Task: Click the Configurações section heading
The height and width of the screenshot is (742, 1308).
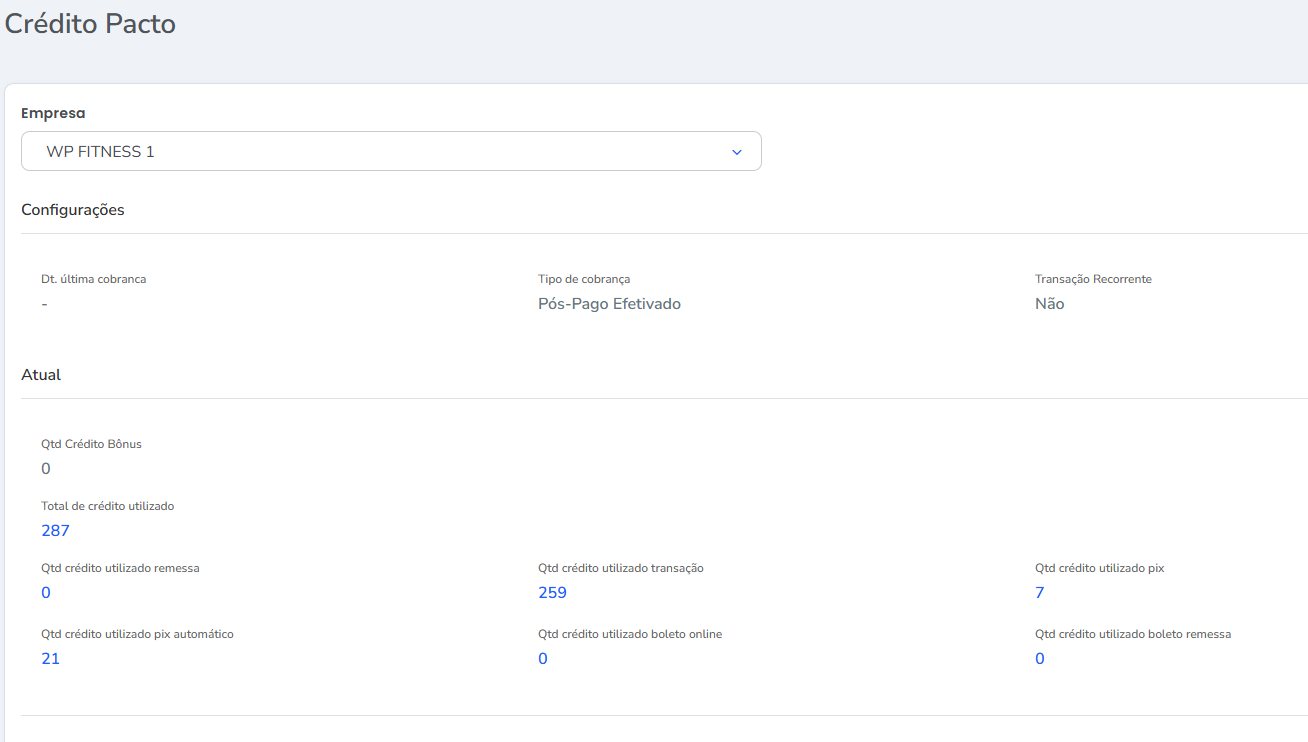Action: click(73, 210)
